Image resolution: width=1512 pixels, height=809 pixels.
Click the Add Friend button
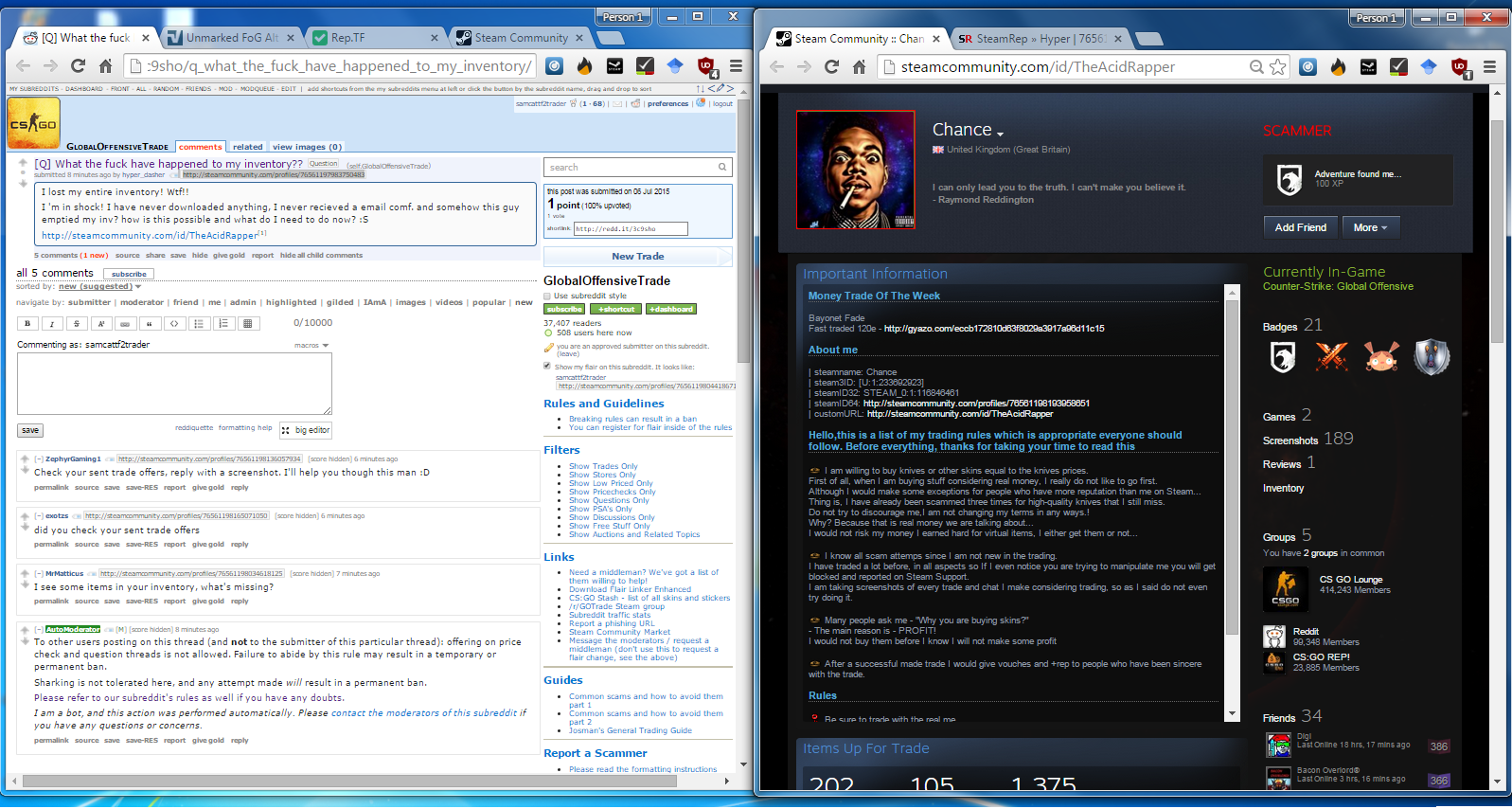(x=1300, y=227)
